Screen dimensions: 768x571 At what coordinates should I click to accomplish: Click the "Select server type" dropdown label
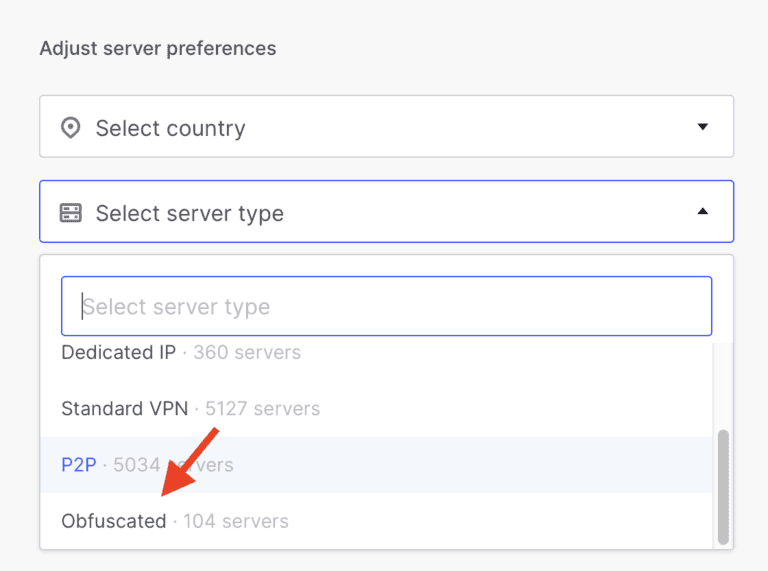click(189, 213)
